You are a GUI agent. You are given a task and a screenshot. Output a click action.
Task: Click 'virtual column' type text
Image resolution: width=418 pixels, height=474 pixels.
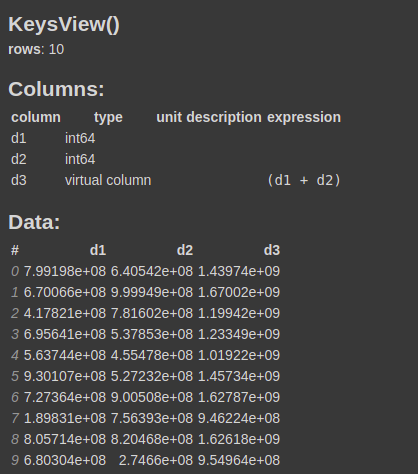click(108, 180)
